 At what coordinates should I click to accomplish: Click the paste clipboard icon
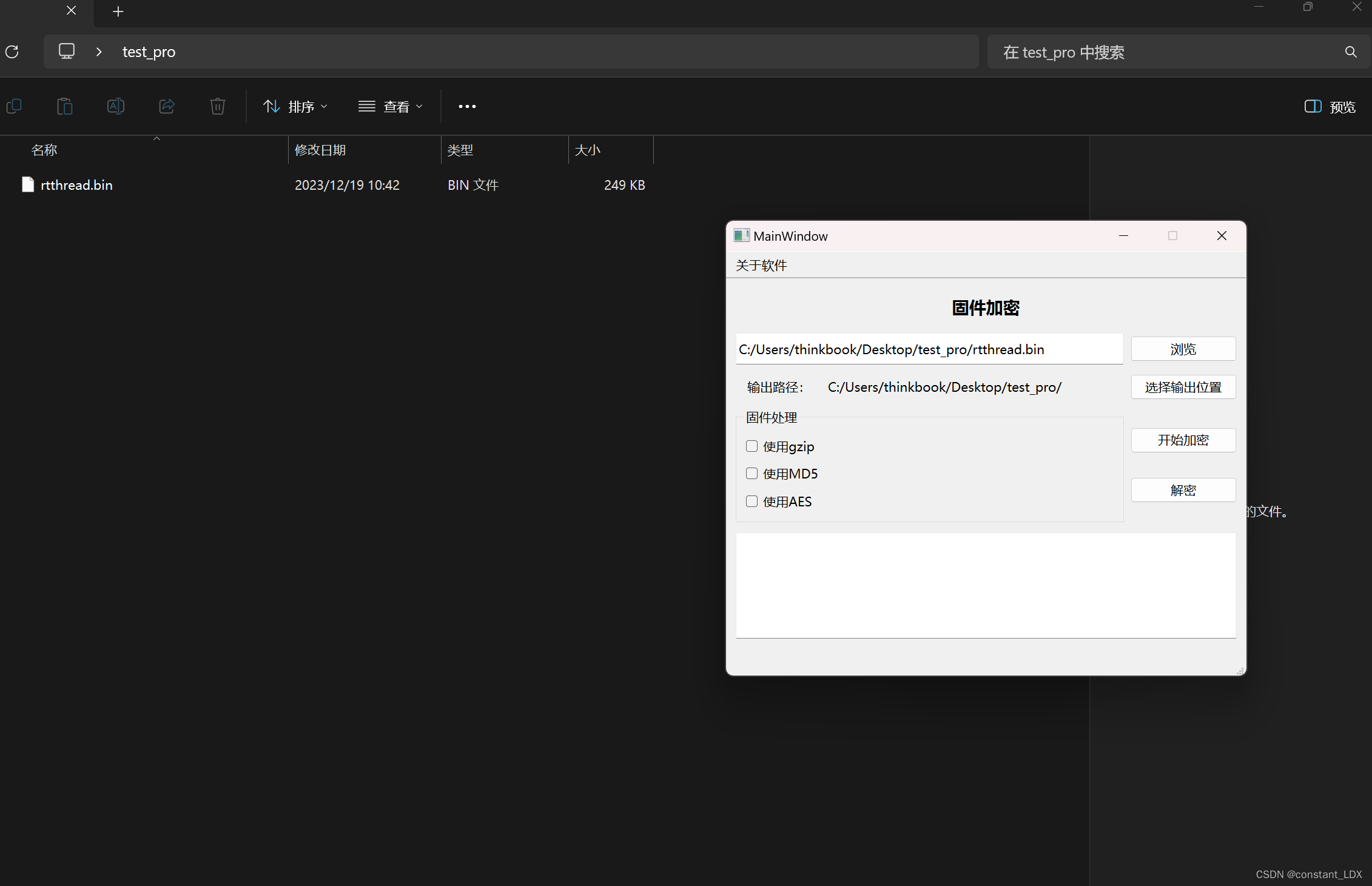(x=65, y=107)
